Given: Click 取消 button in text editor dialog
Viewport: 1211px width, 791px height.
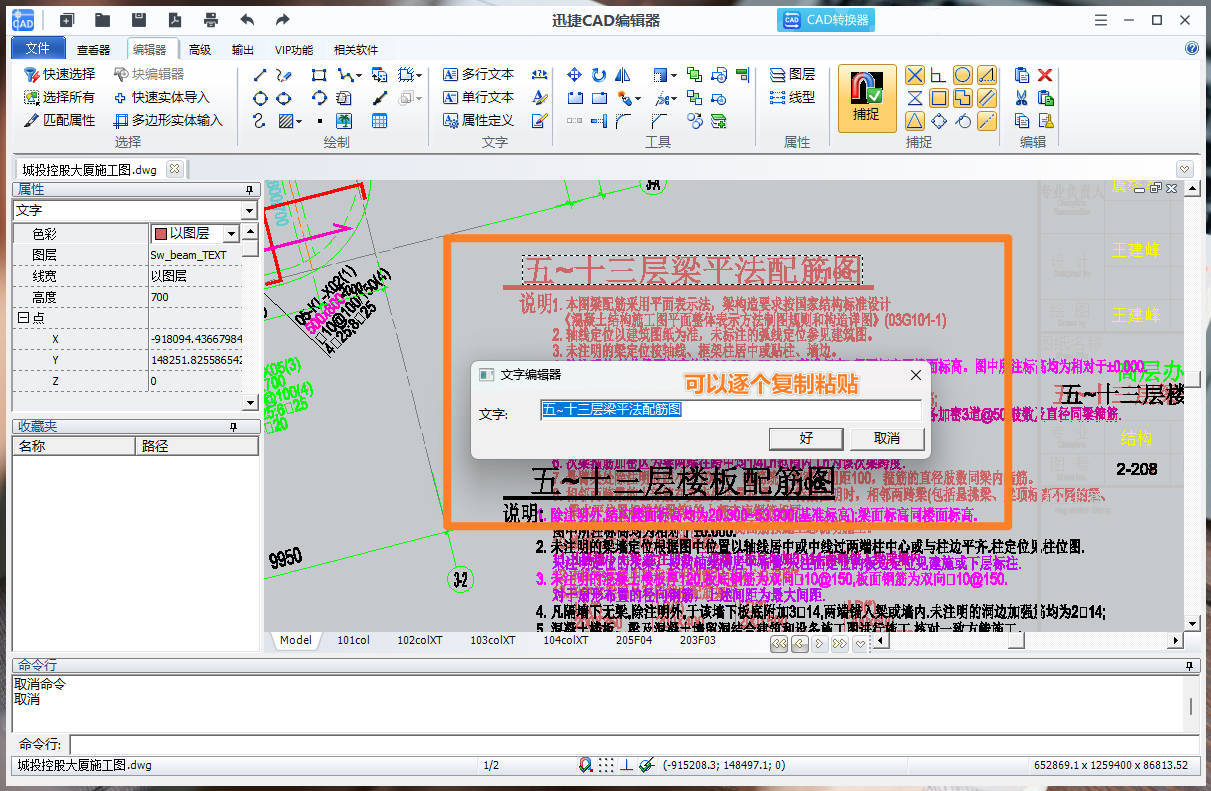Looking at the screenshot, I should click(887, 439).
